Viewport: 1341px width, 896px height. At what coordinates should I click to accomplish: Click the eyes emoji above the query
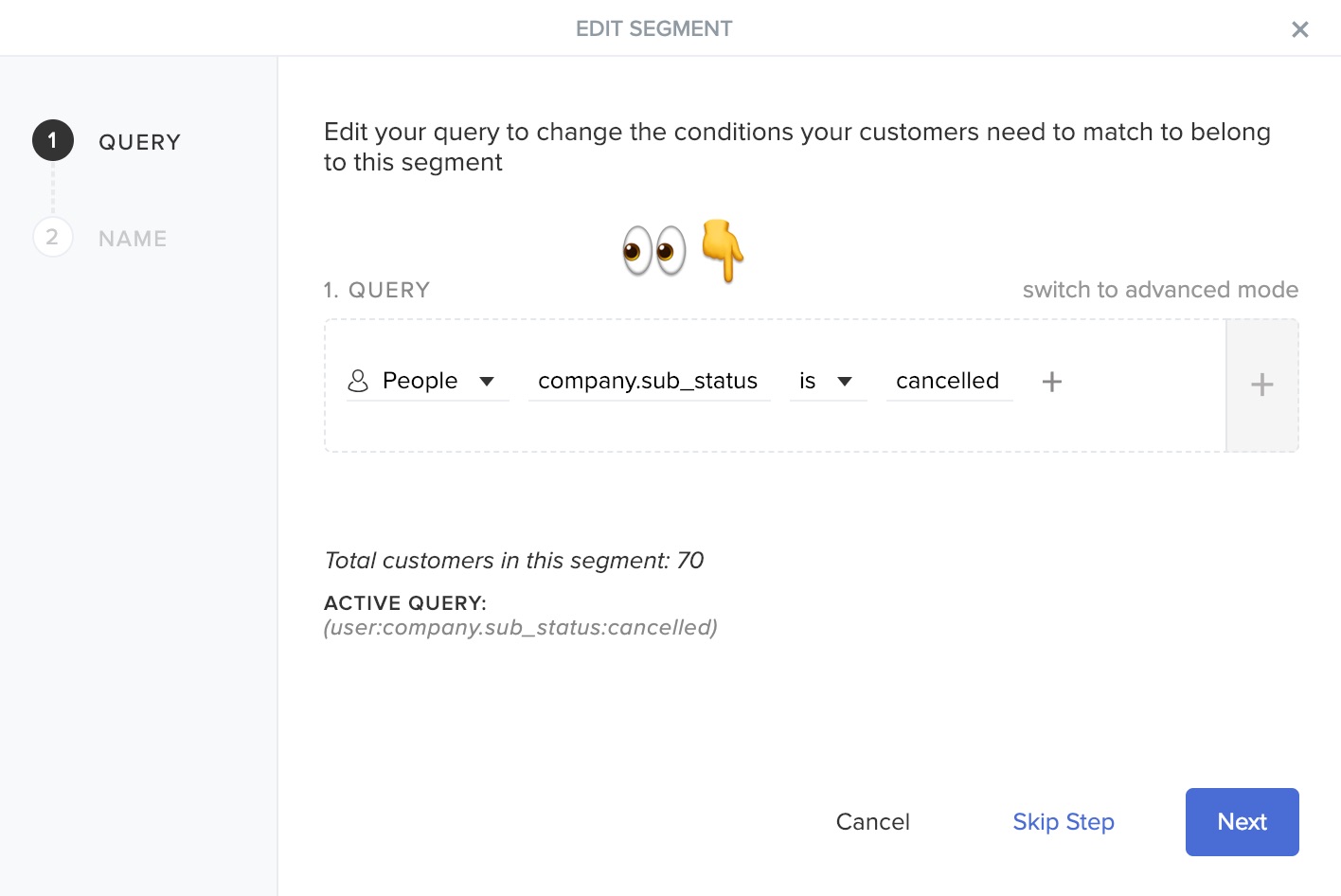654,251
